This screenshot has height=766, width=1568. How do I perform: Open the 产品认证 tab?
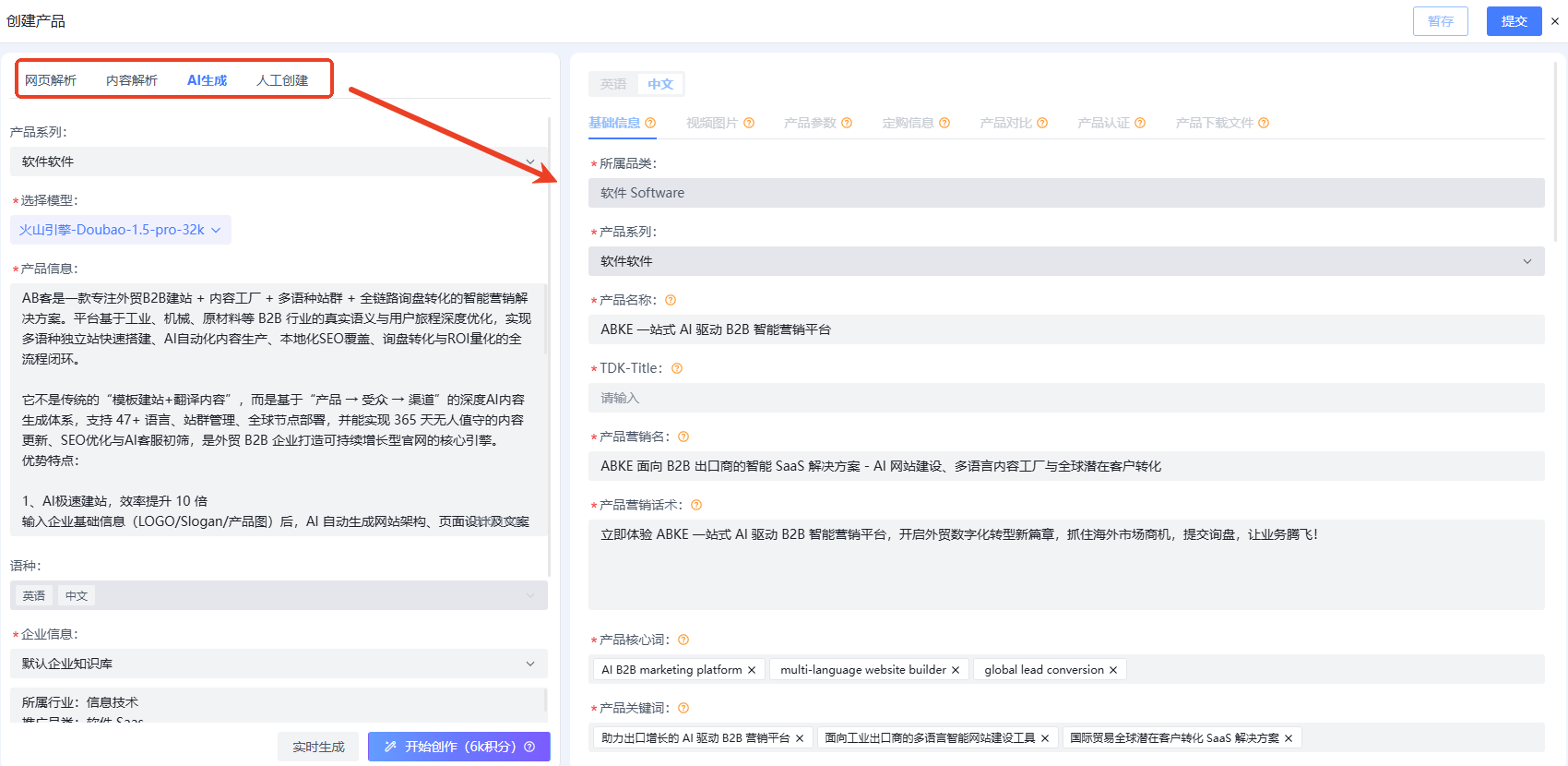pyautogui.click(x=1103, y=123)
